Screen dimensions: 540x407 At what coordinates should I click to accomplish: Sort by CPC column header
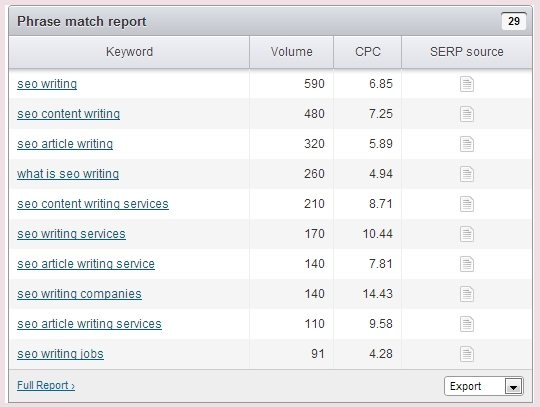[367, 52]
